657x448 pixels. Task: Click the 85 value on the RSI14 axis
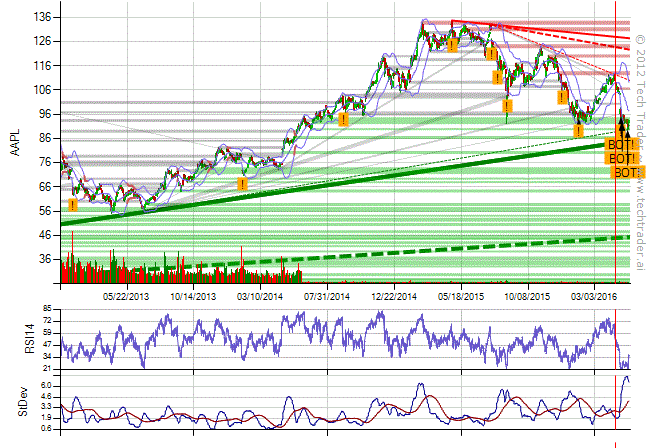(x=47, y=309)
